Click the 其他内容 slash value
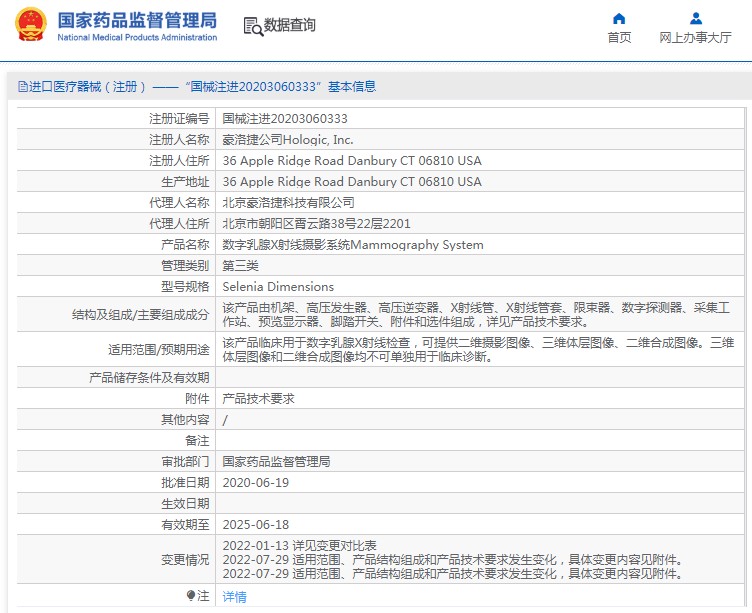 click(x=225, y=420)
